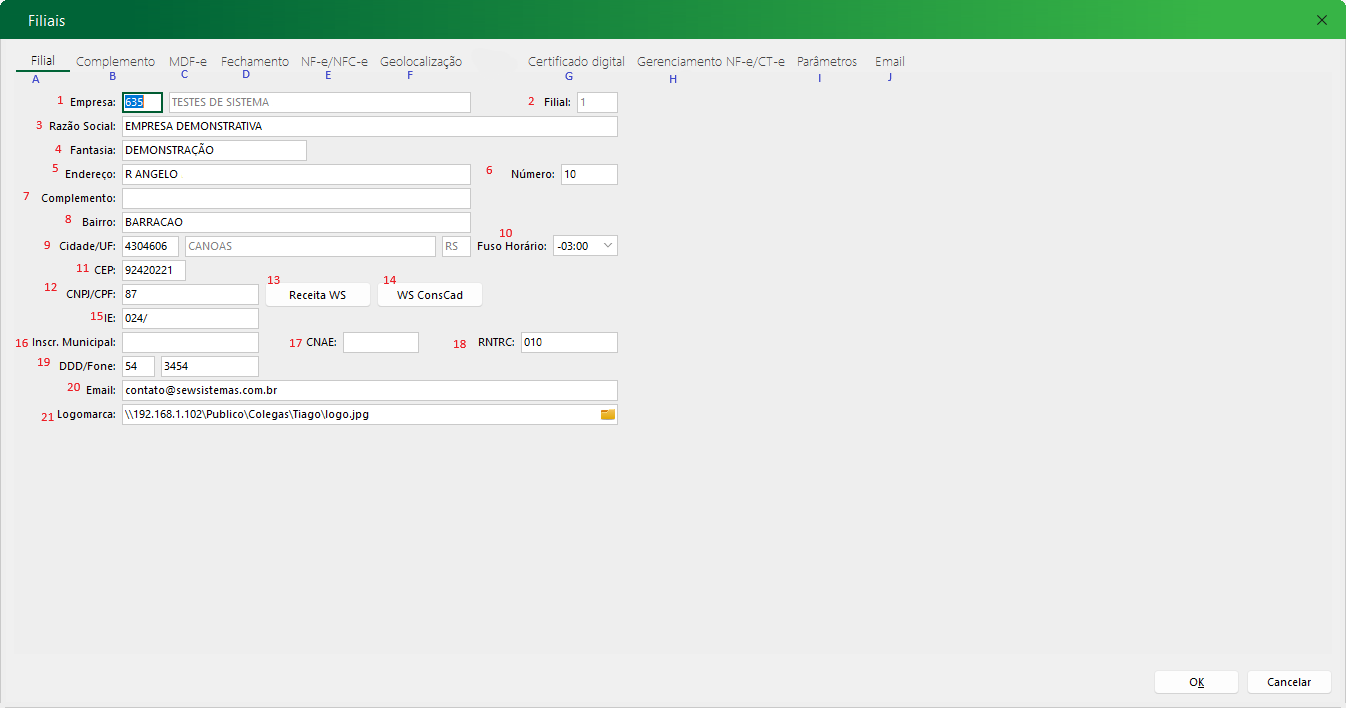Confirm with the OK button
Screen dimensions: 1346x708
[x=1196, y=682]
